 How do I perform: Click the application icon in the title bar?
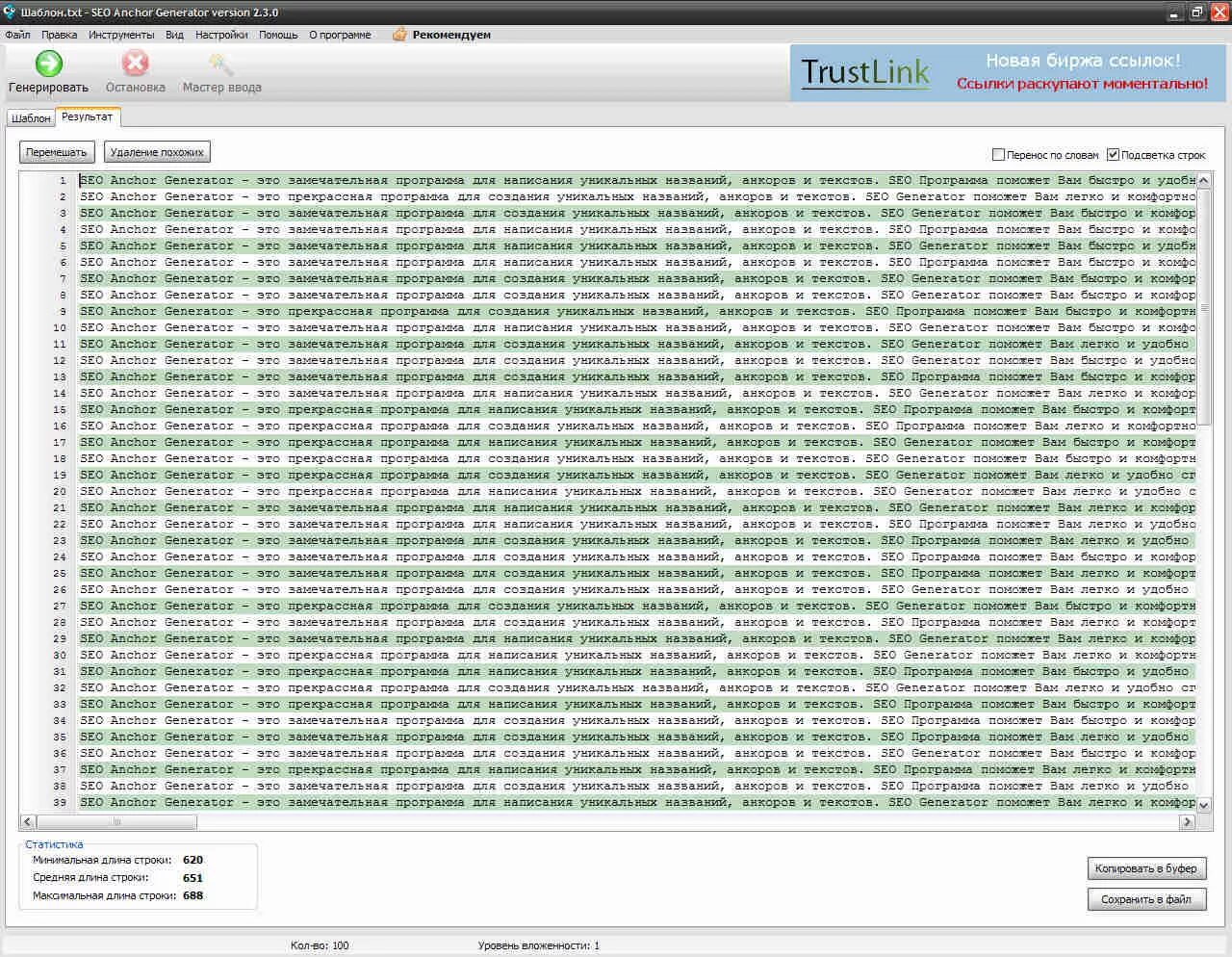[x=10, y=12]
